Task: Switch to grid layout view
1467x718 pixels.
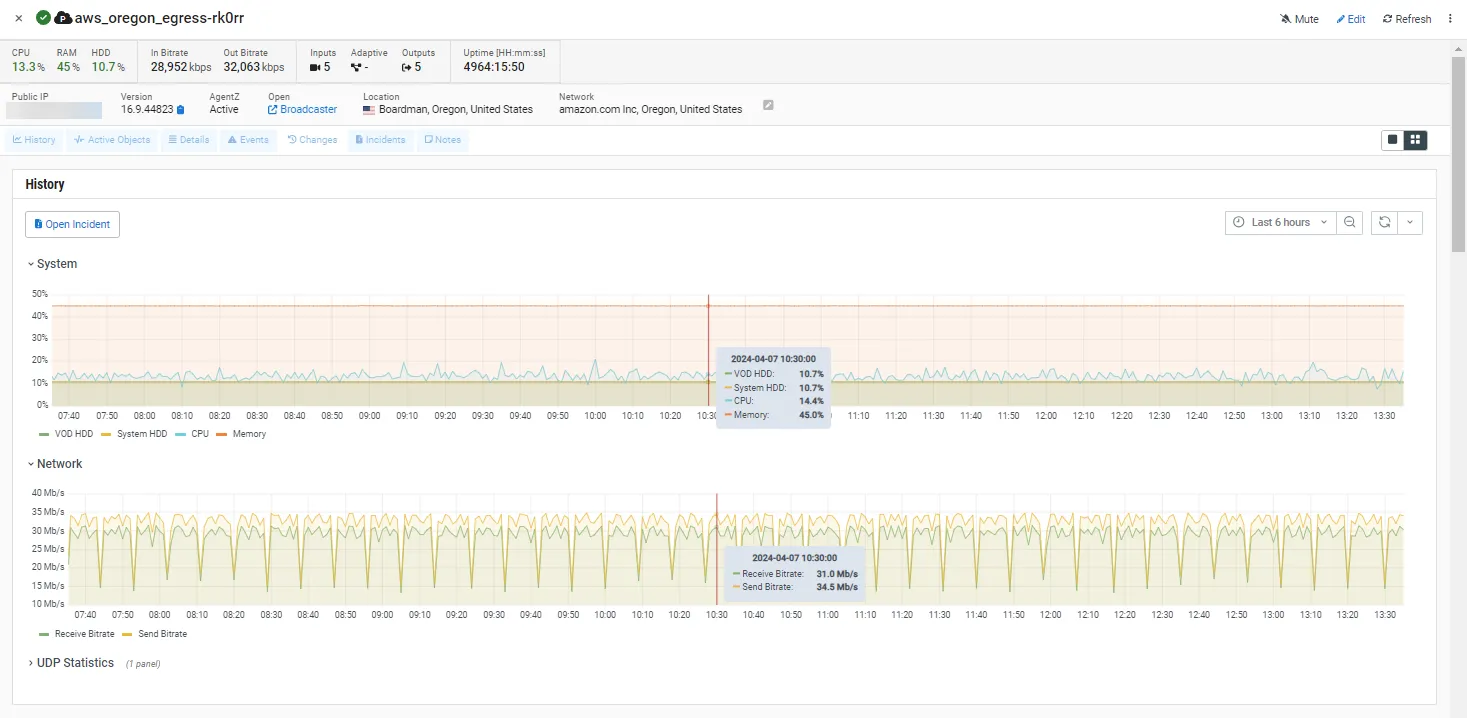Action: point(1415,140)
